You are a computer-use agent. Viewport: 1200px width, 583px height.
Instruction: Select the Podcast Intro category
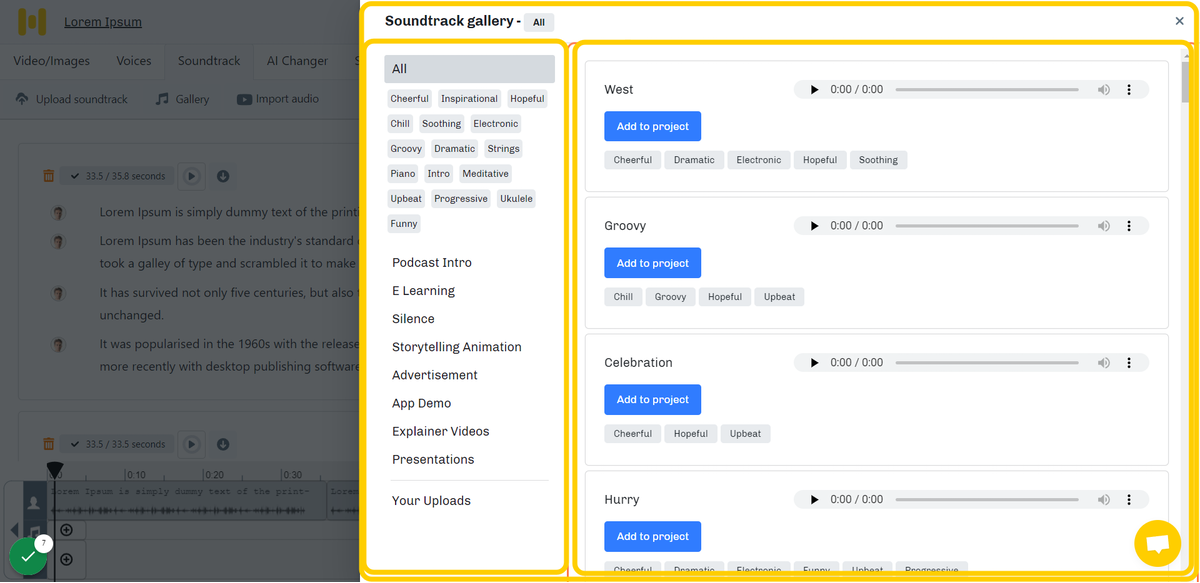[432, 263]
